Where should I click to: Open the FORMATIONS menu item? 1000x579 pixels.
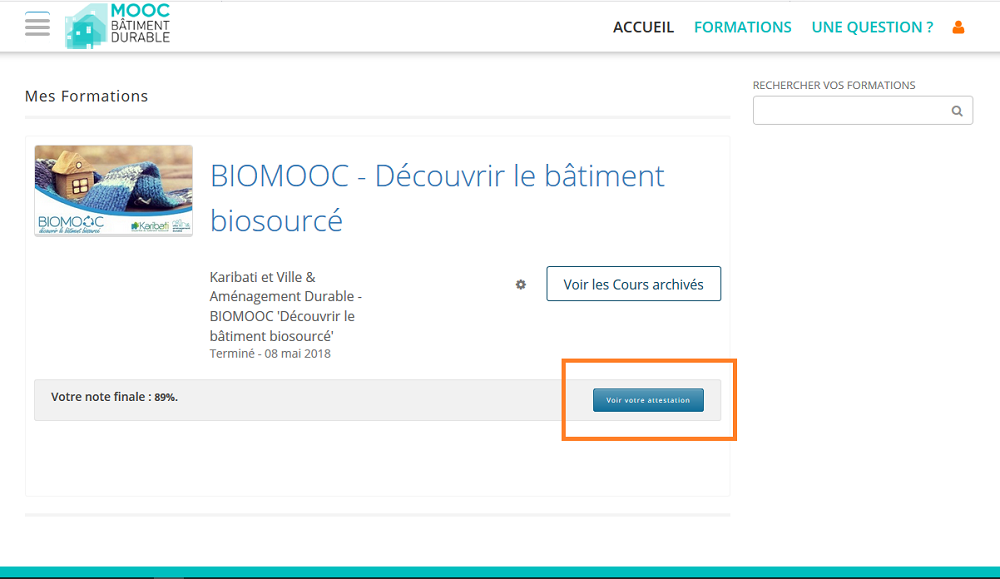pyautogui.click(x=742, y=27)
